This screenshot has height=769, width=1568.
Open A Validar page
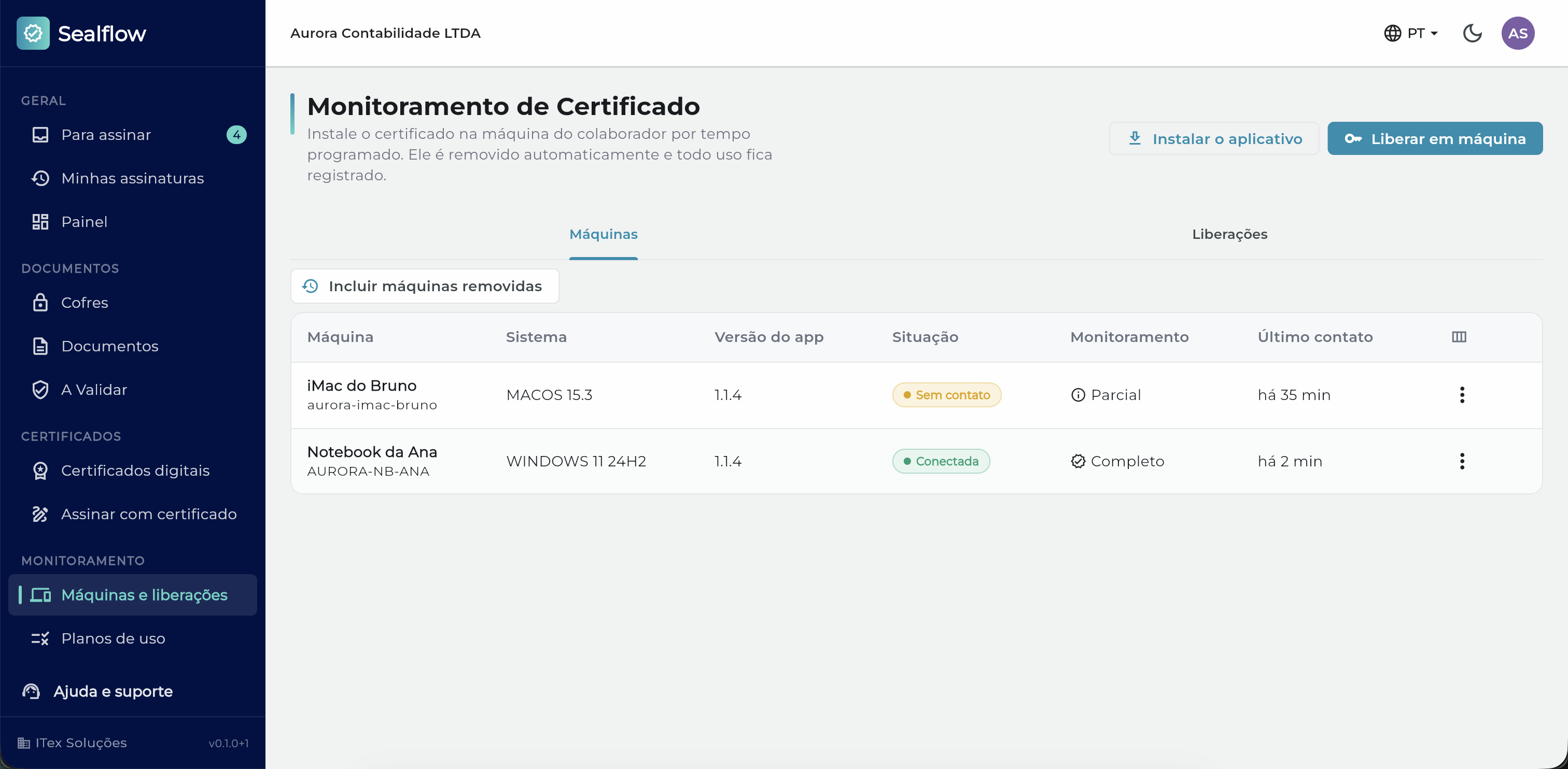click(x=133, y=389)
